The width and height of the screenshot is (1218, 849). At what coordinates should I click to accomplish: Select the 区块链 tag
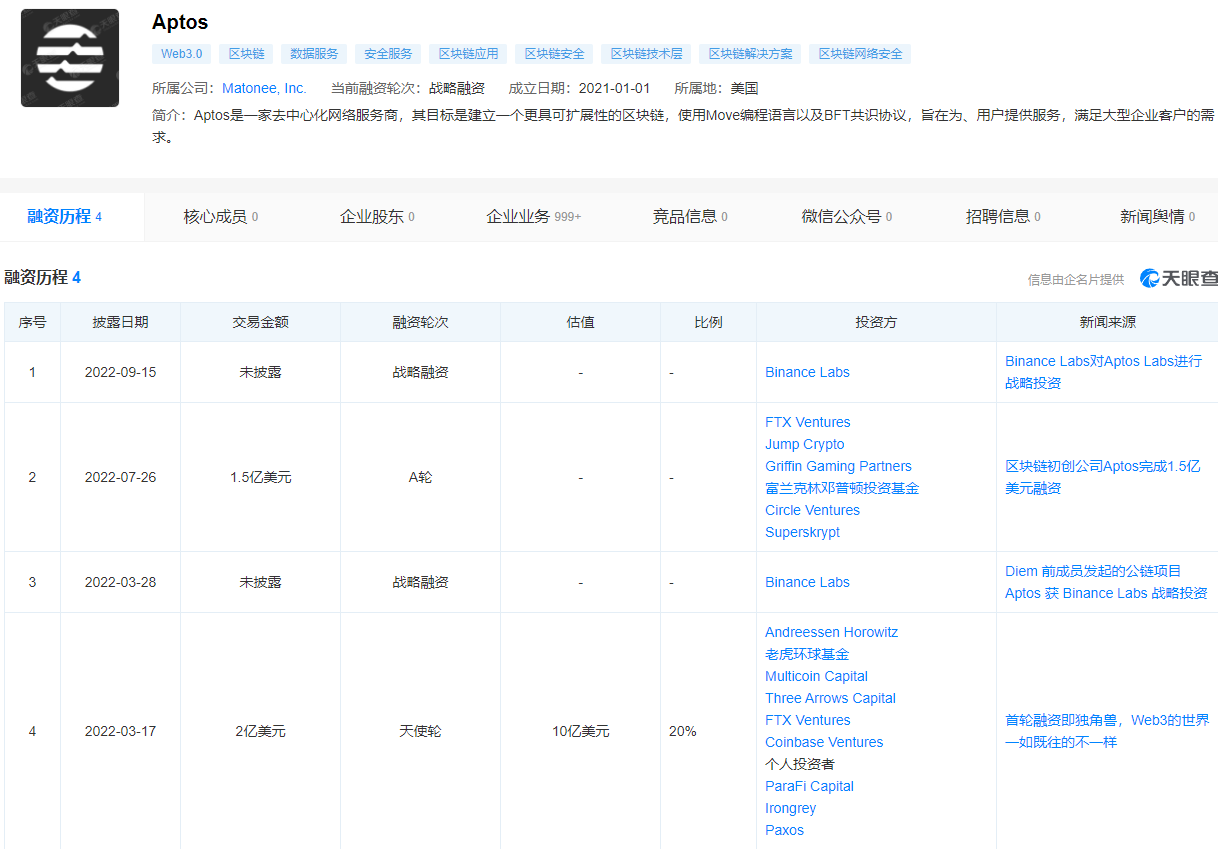246,54
